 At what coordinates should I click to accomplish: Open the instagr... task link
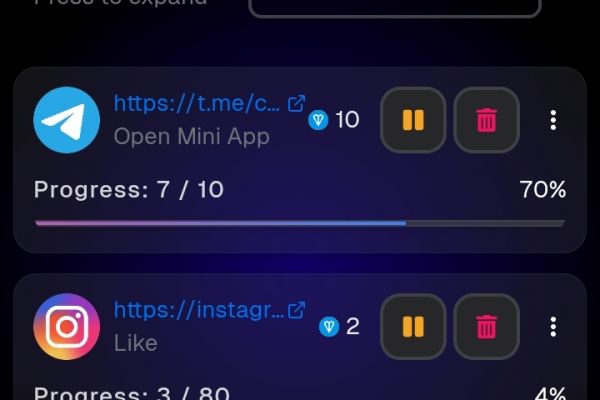tap(199, 310)
